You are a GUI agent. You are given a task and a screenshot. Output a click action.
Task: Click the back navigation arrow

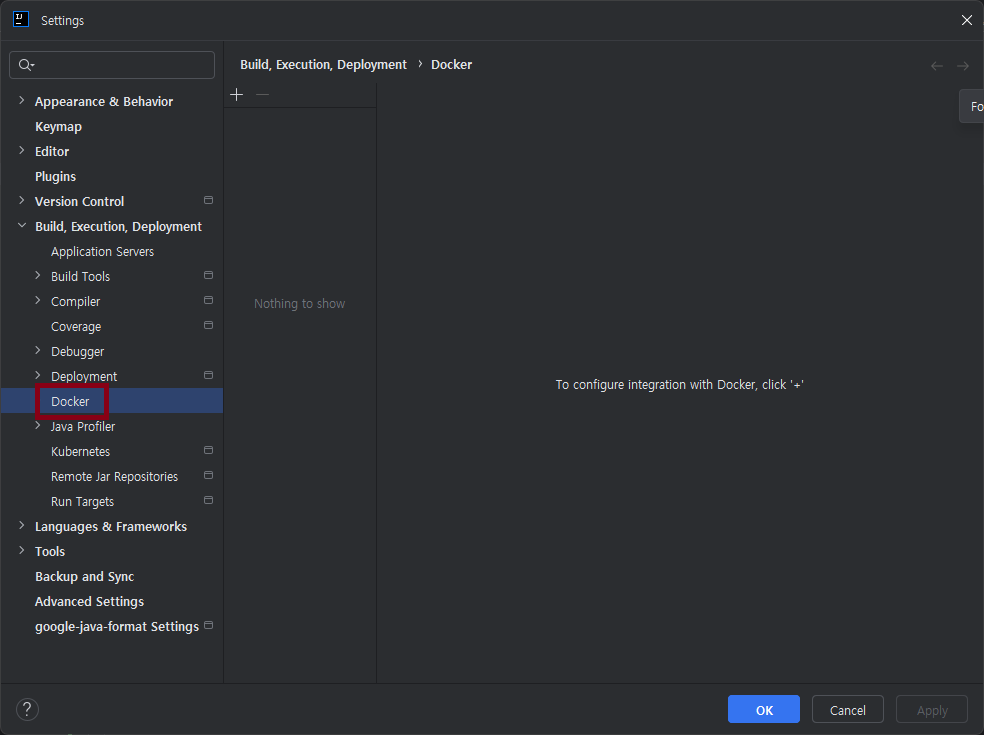tap(936, 66)
